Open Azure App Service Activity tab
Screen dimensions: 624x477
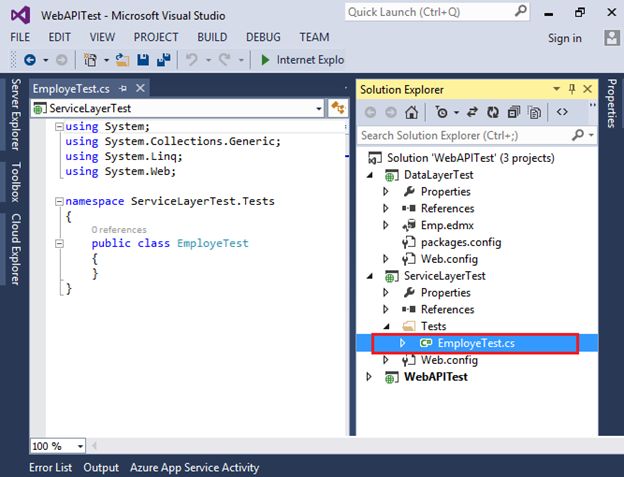click(195, 467)
